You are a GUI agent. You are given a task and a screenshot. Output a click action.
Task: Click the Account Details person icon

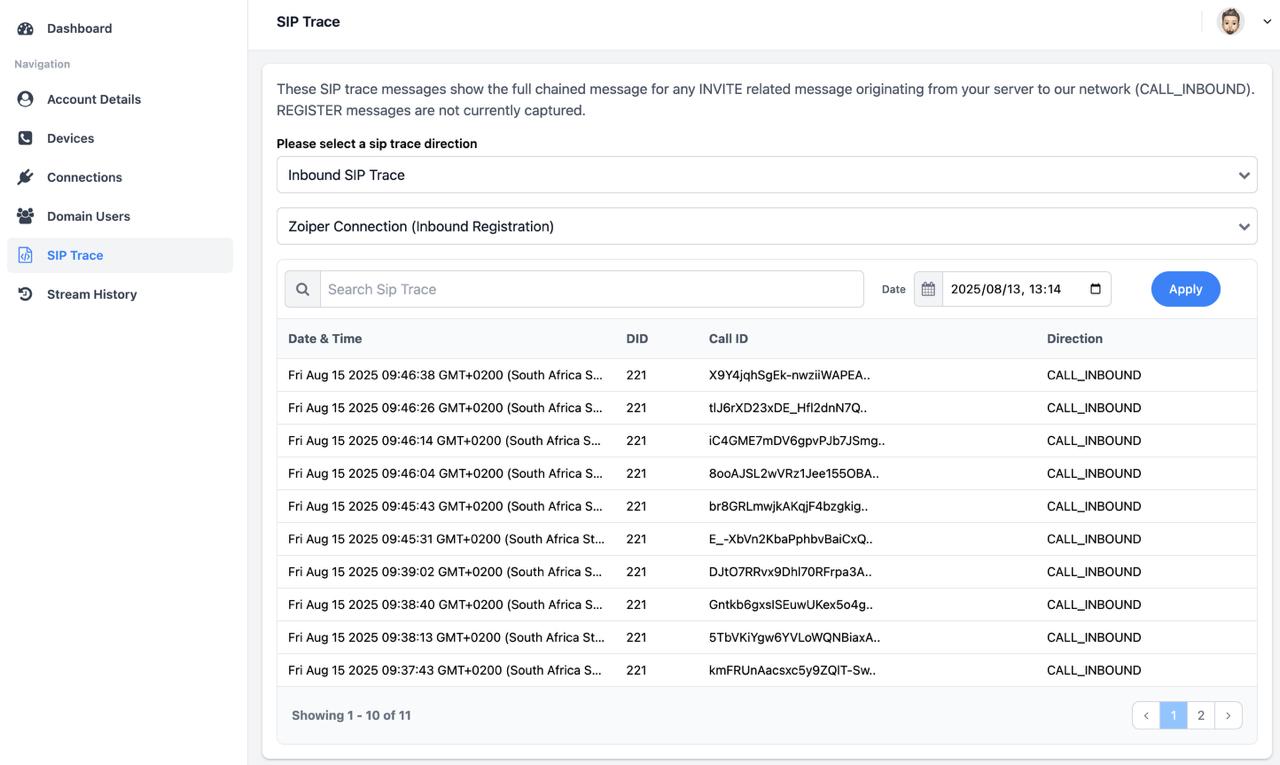click(x=25, y=99)
